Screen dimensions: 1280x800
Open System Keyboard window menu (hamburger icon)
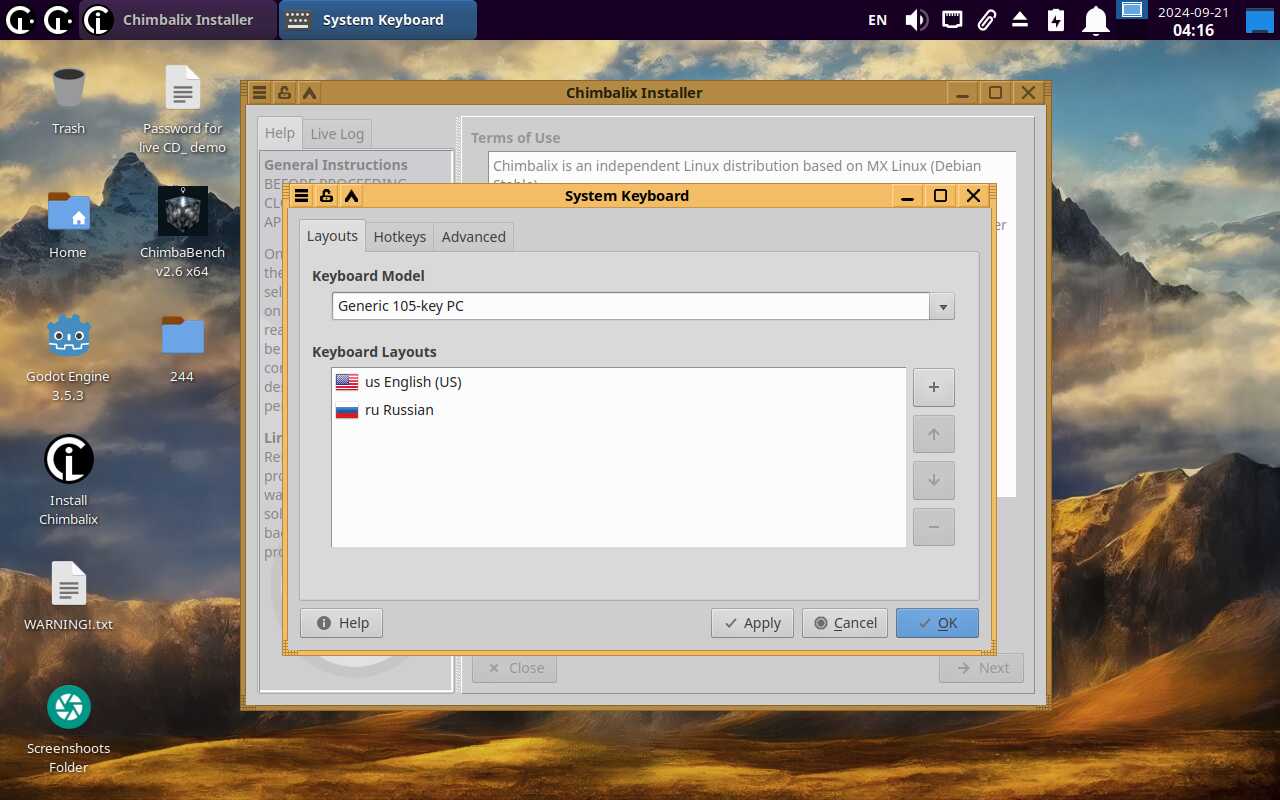click(x=301, y=196)
